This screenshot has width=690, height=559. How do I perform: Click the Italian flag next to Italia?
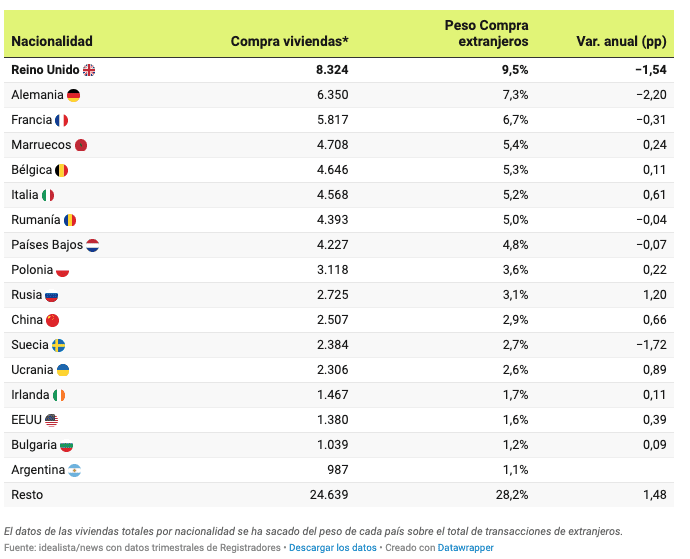click(x=48, y=195)
